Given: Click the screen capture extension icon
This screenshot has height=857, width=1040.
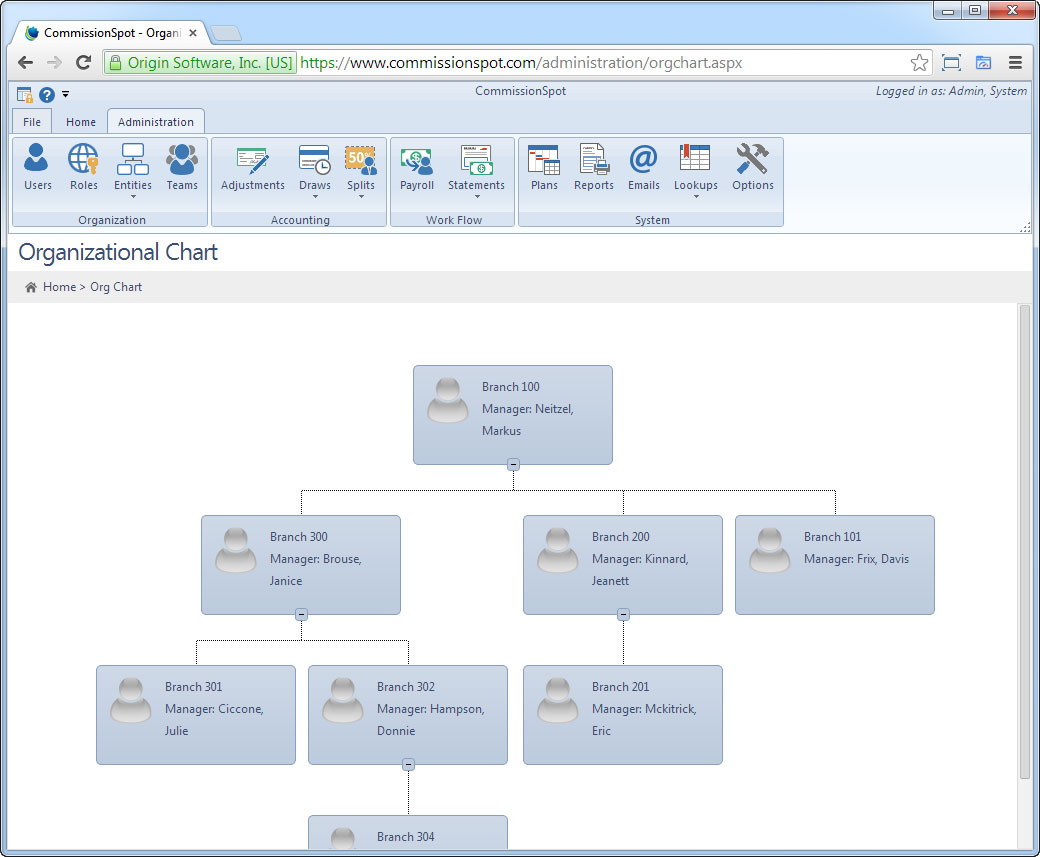Looking at the screenshot, I should [951, 63].
